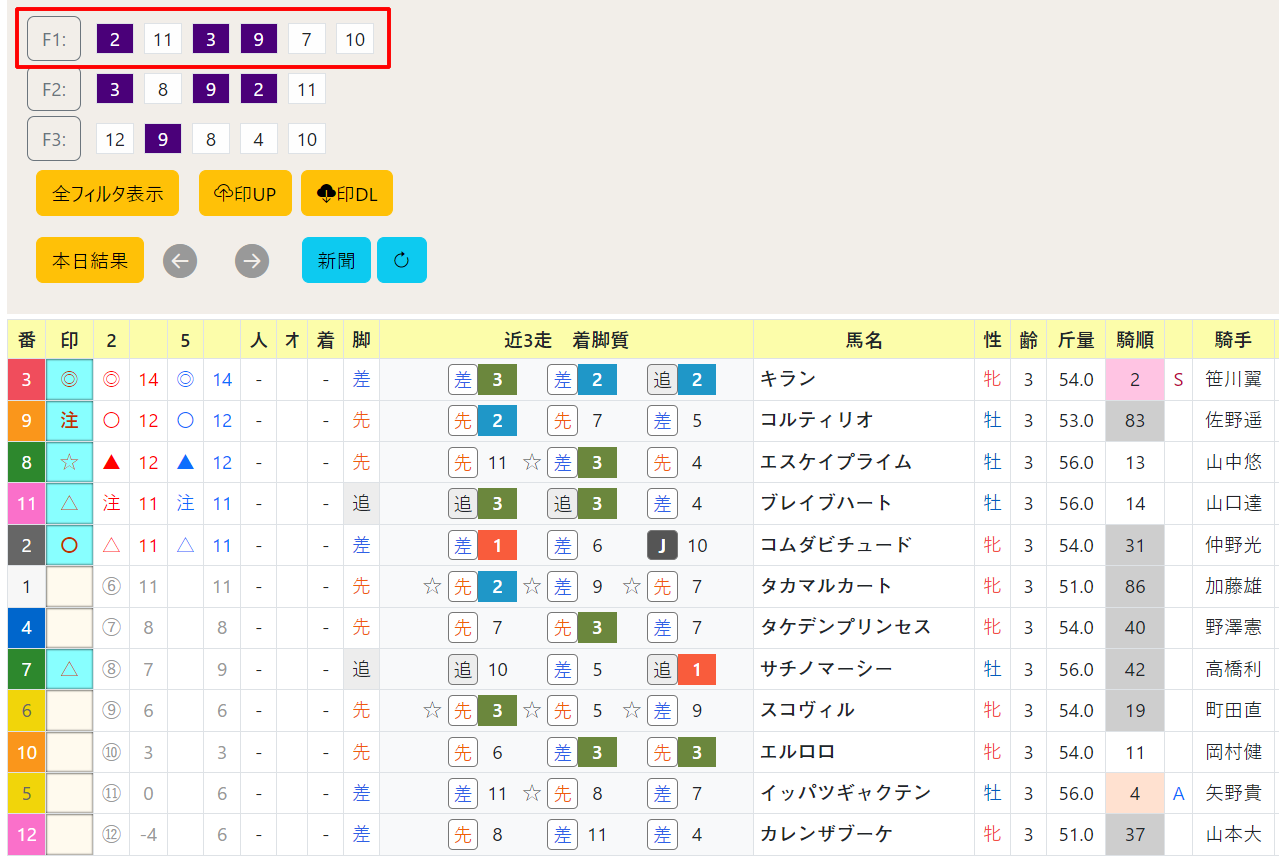Click the 全フィルタ表示 button
Viewport: 1279px width, 857px height.
[107, 193]
